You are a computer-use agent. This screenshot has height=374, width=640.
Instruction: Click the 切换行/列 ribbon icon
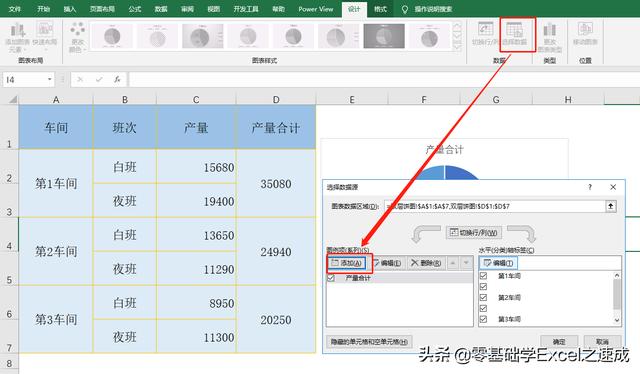pyautogui.click(x=485, y=34)
